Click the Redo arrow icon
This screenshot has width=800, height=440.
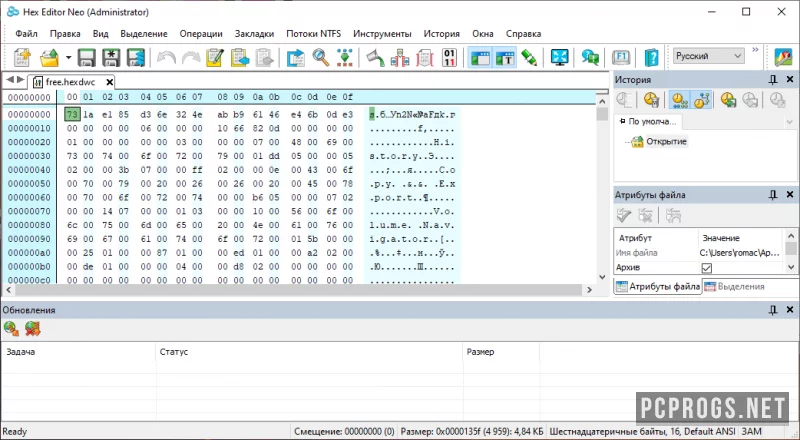191,57
